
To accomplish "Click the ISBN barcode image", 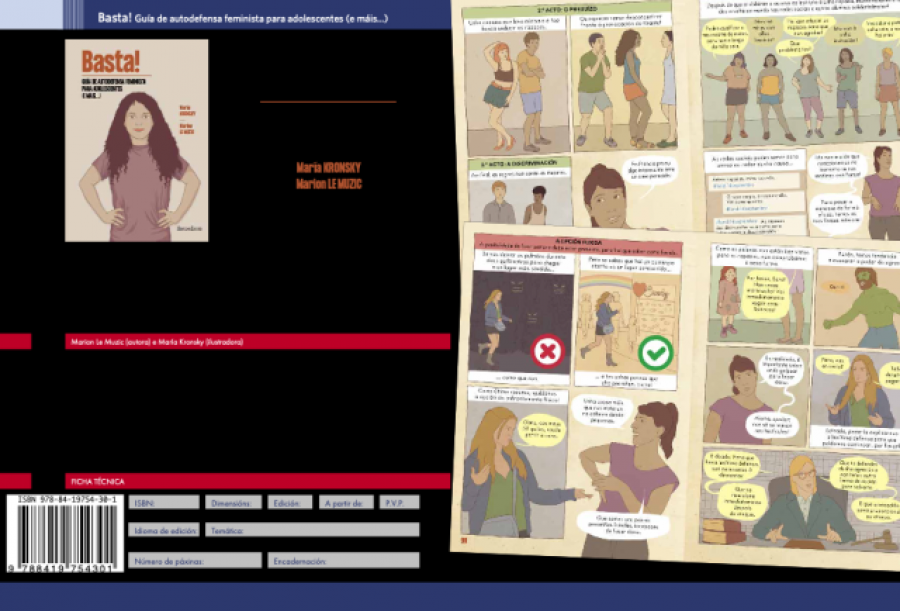I will (x=65, y=533).
